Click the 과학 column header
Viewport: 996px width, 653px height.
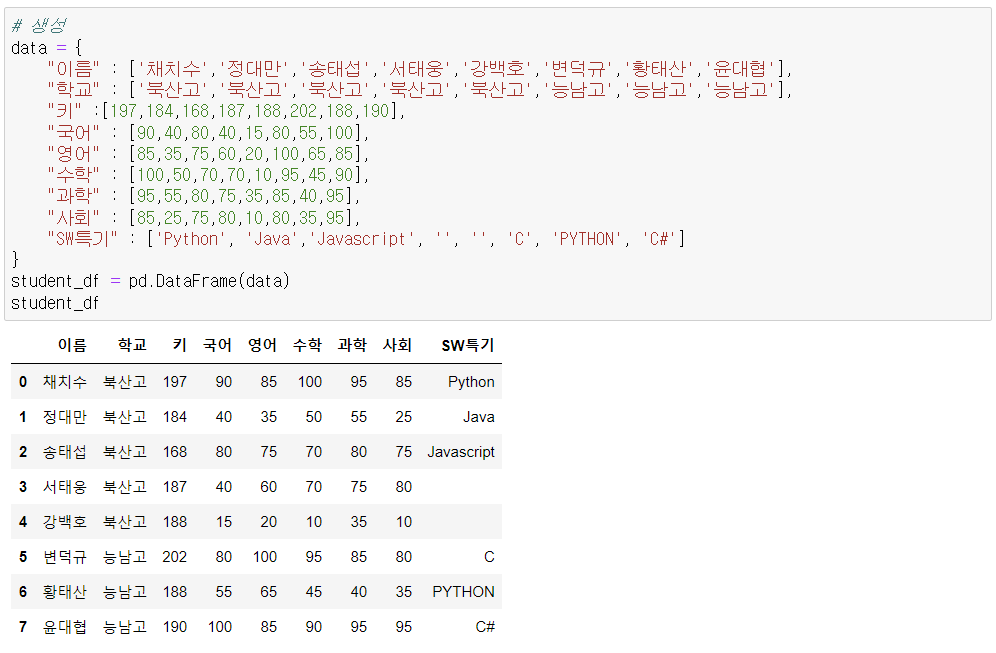[x=353, y=346]
